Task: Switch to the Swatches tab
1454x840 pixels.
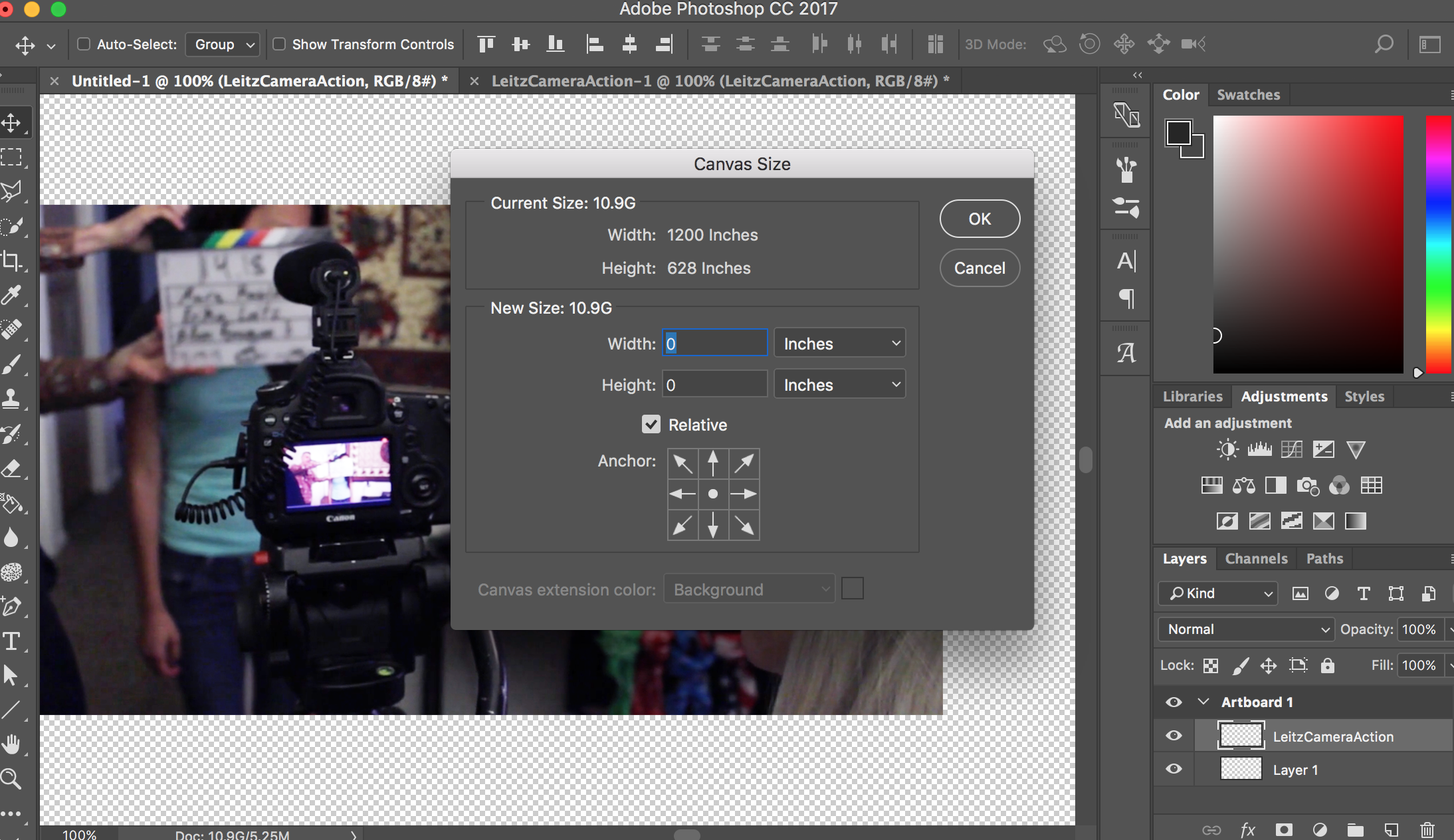Action: [x=1248, y=94]
